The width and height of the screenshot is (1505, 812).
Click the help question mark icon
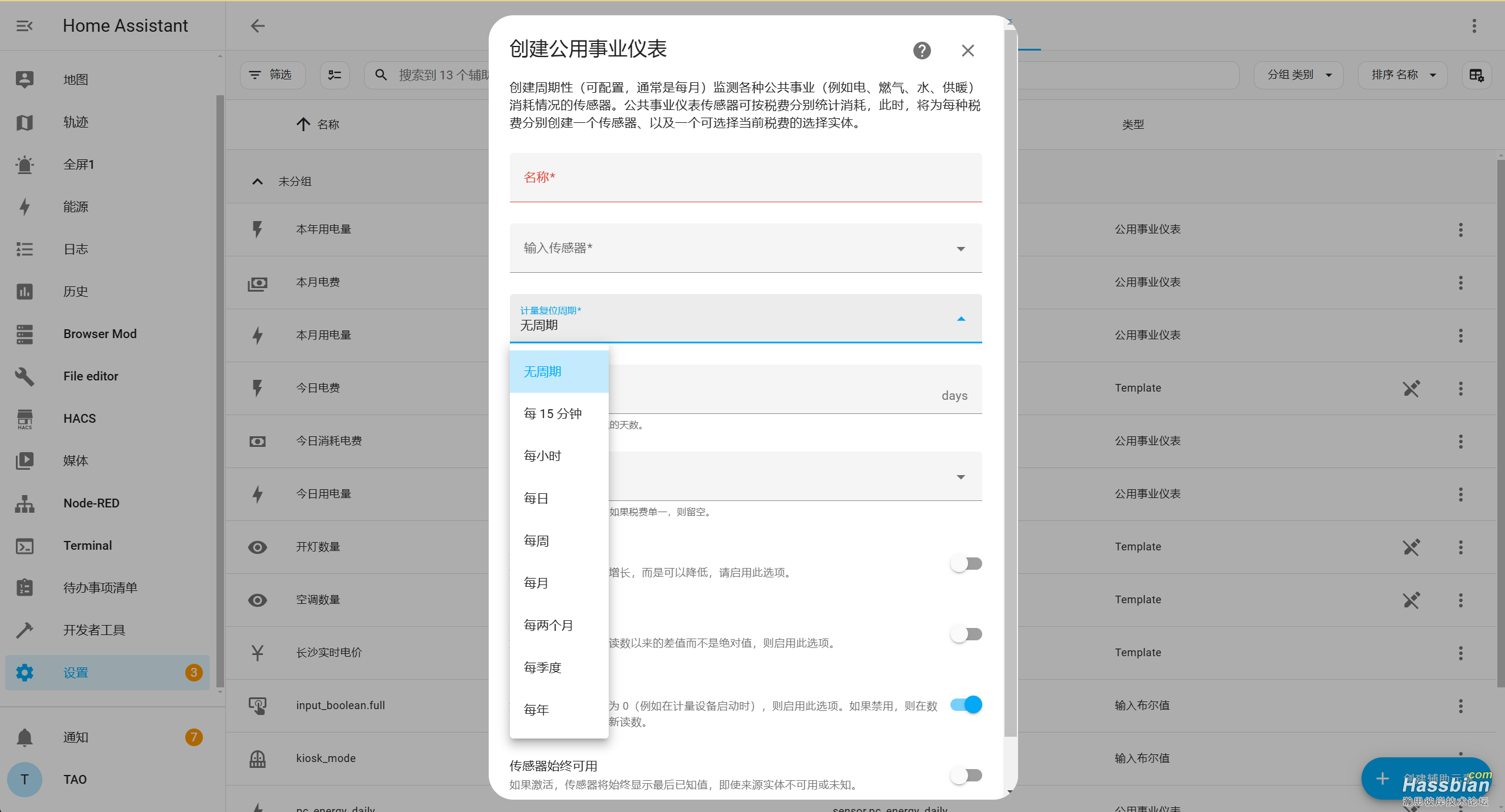tap(922, 51)
